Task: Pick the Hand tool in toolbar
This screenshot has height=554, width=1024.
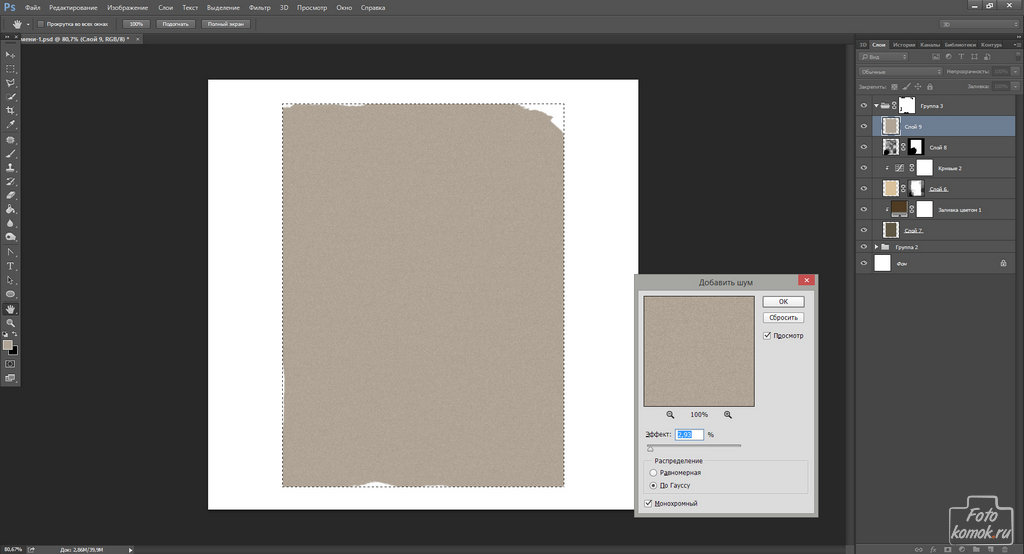Action: (11, 309)
